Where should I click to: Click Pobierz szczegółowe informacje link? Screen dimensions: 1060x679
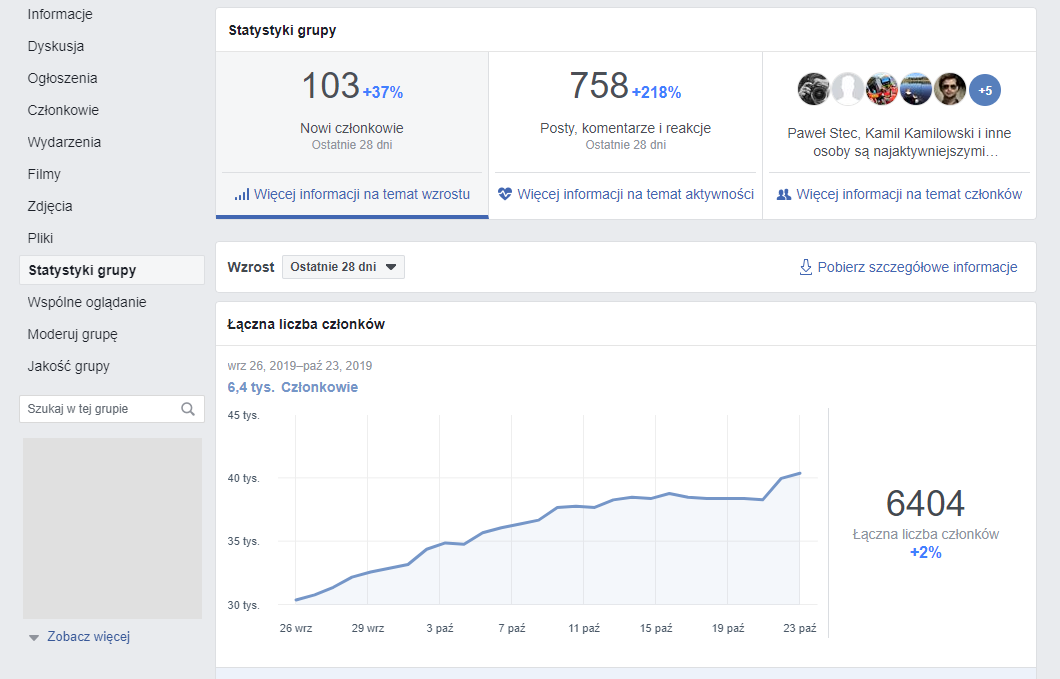click(x=917, y=267)
